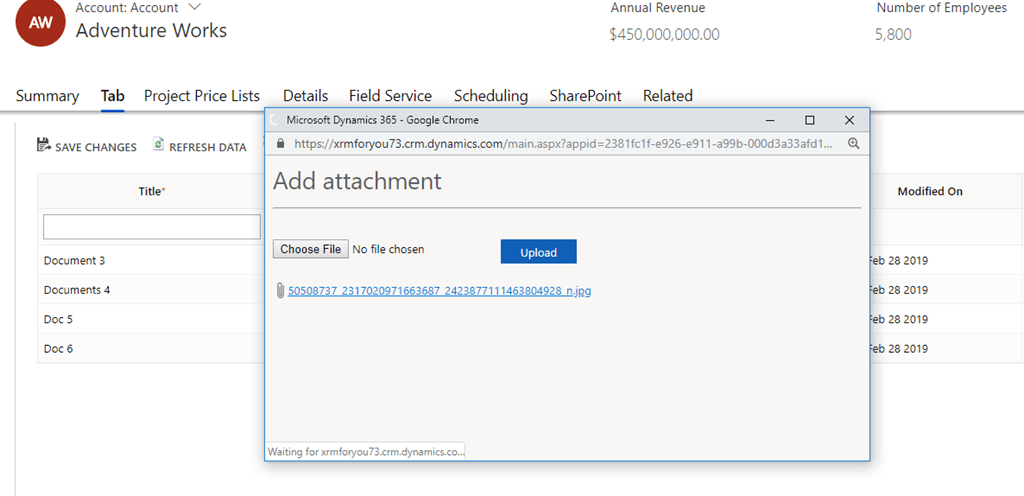Click REFRESH DATA in grid toolbar
The height and width of the screenshot is (496, 1024).
point(200,147)
